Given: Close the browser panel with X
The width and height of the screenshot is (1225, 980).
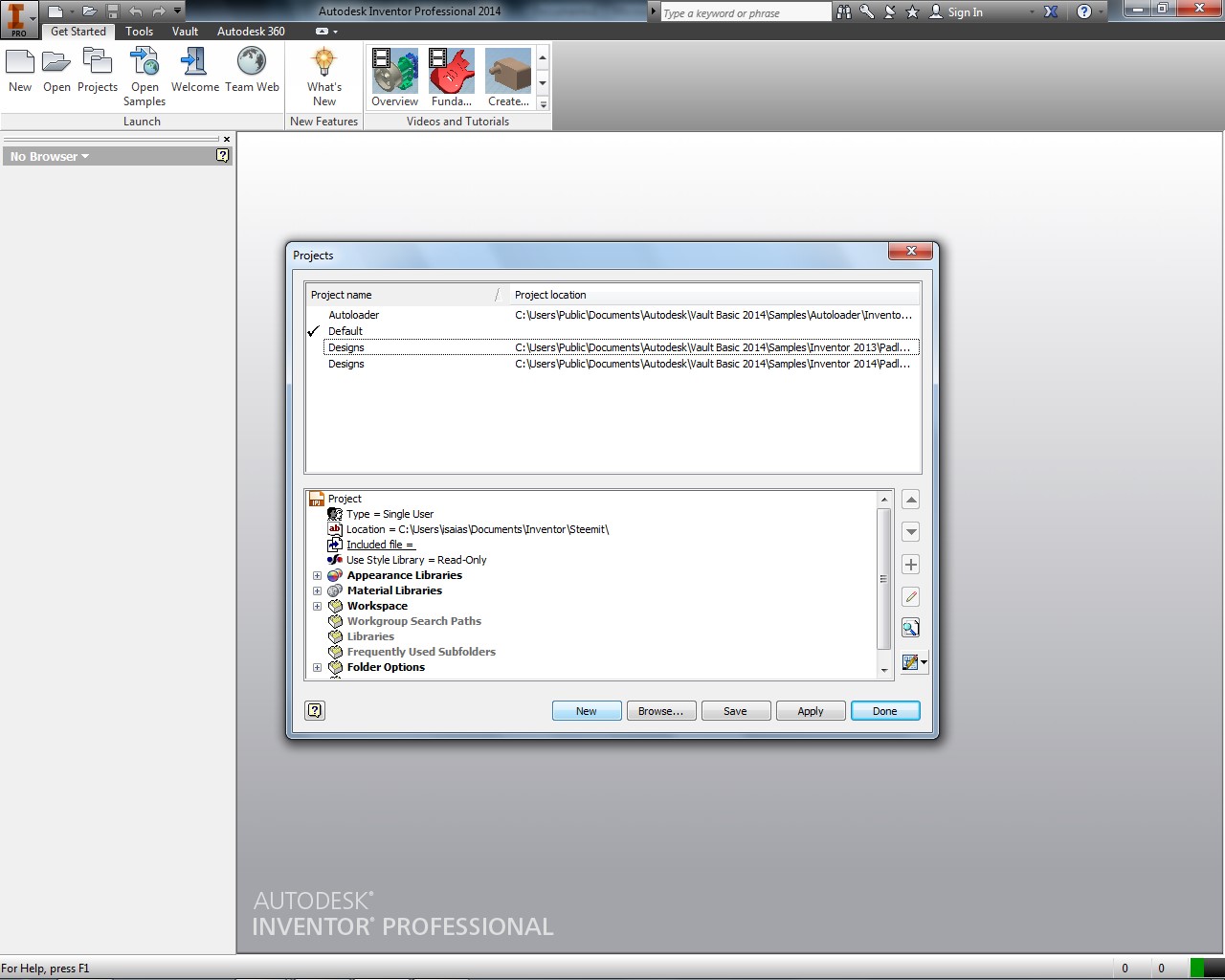Looking at the screenshot, I should [x=227, y=140].
